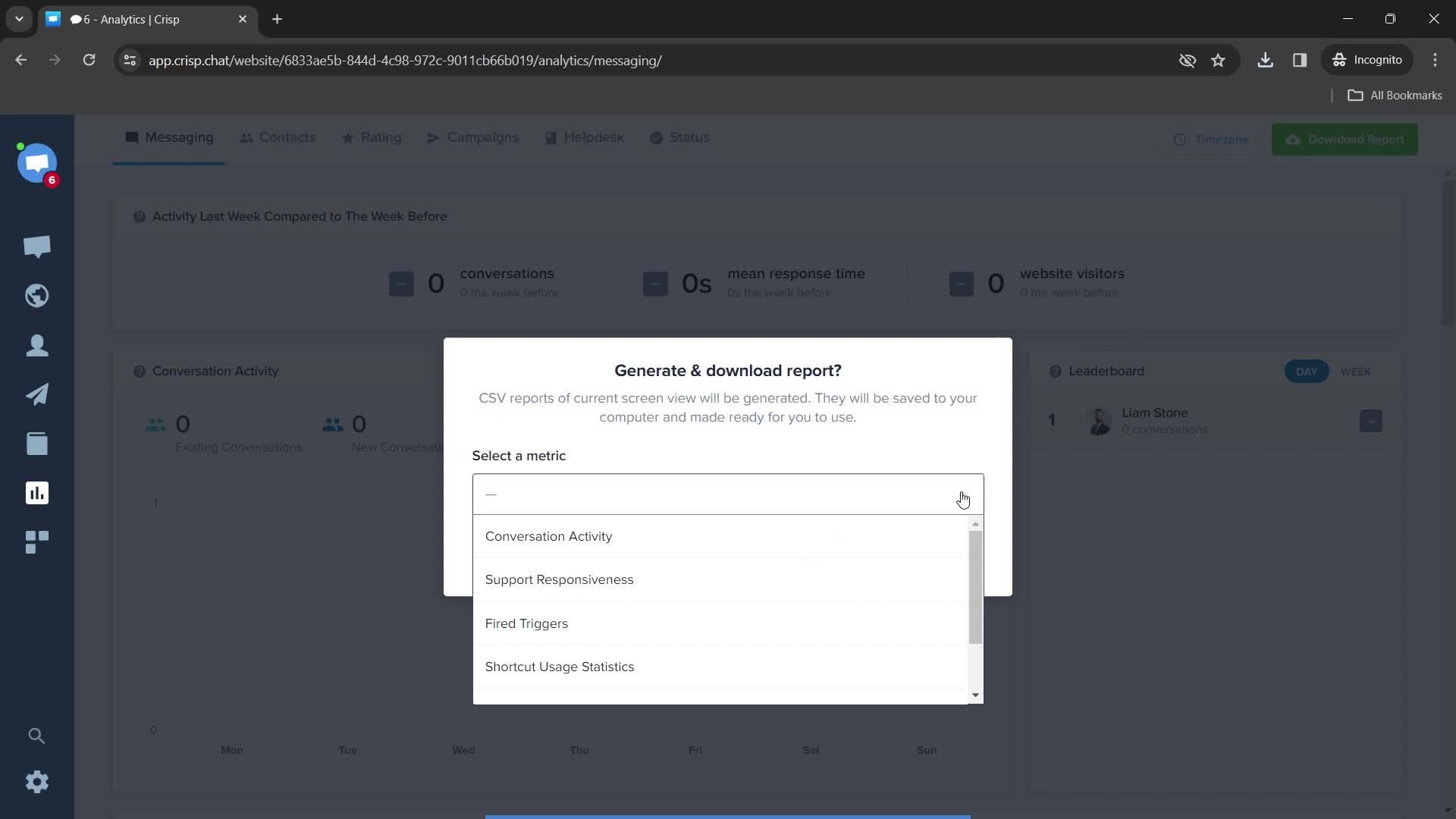Switch to WEEK view toggle
The image size is (1456, 819).
click(x=1357, y=372)
